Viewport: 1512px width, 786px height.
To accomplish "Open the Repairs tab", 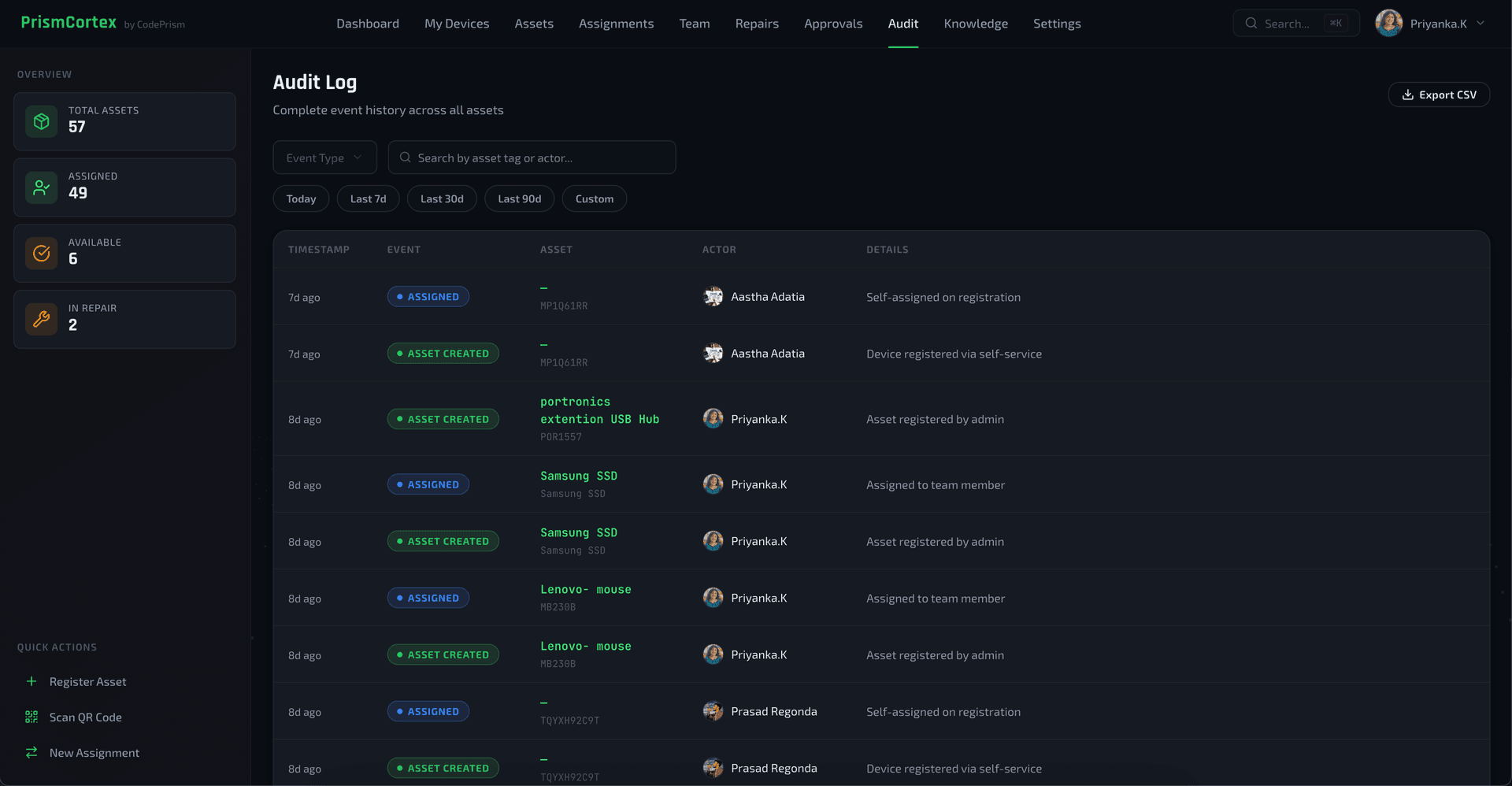I will click(757, 24).
